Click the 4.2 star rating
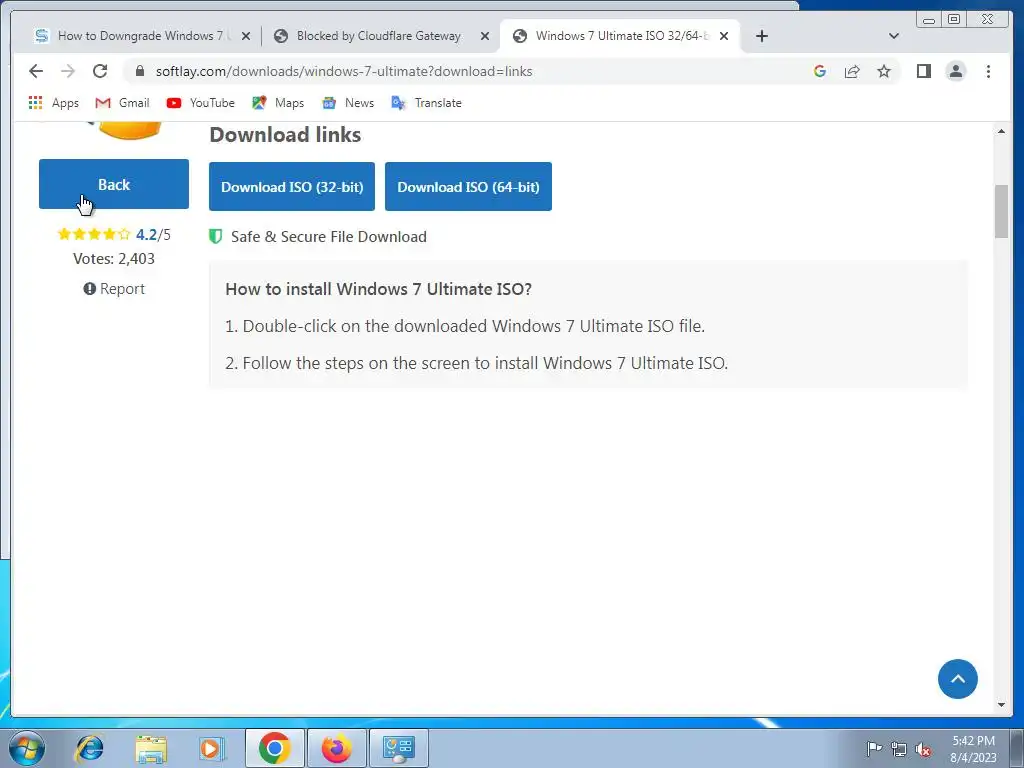1024x768 pixels. click(114, 234)
